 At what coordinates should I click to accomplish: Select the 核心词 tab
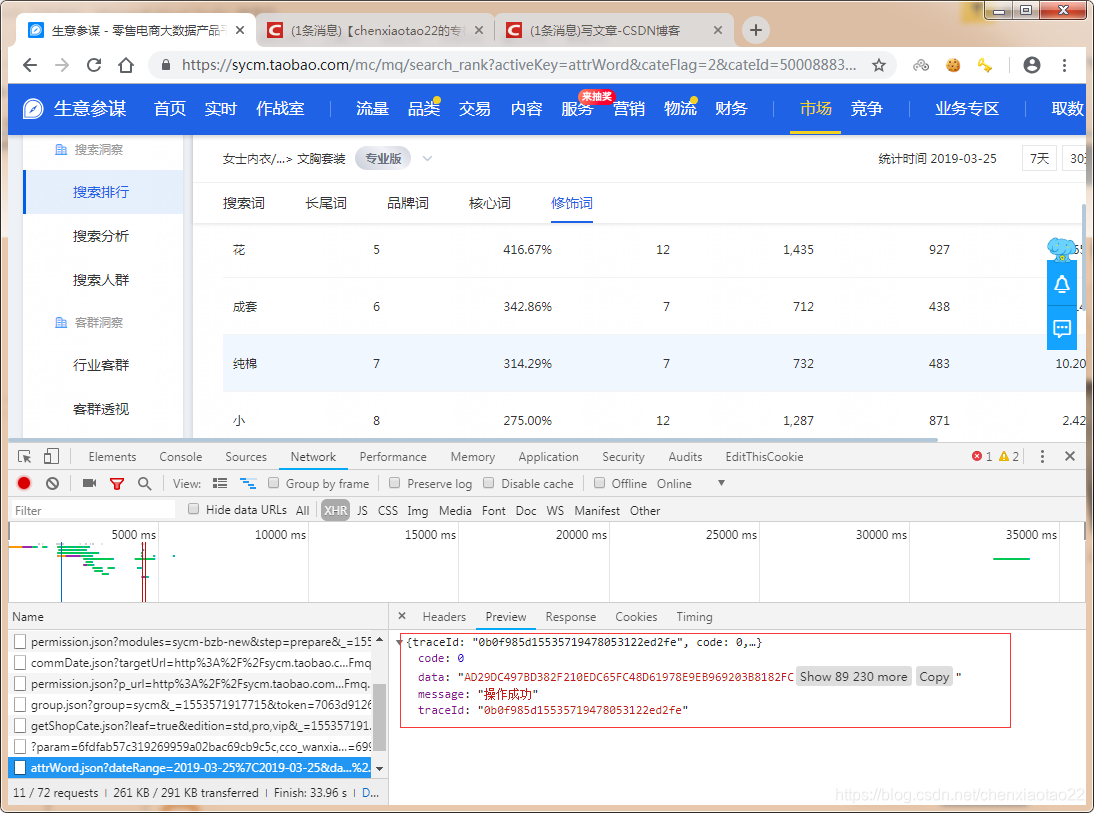[489, 202]
